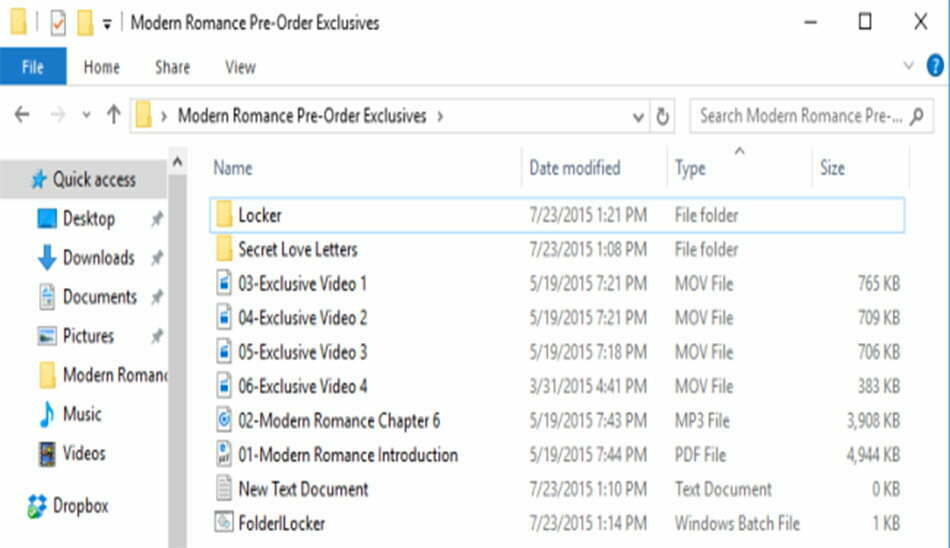Click the Downloads arrow icon in sidebar

(x=47, y=258)
